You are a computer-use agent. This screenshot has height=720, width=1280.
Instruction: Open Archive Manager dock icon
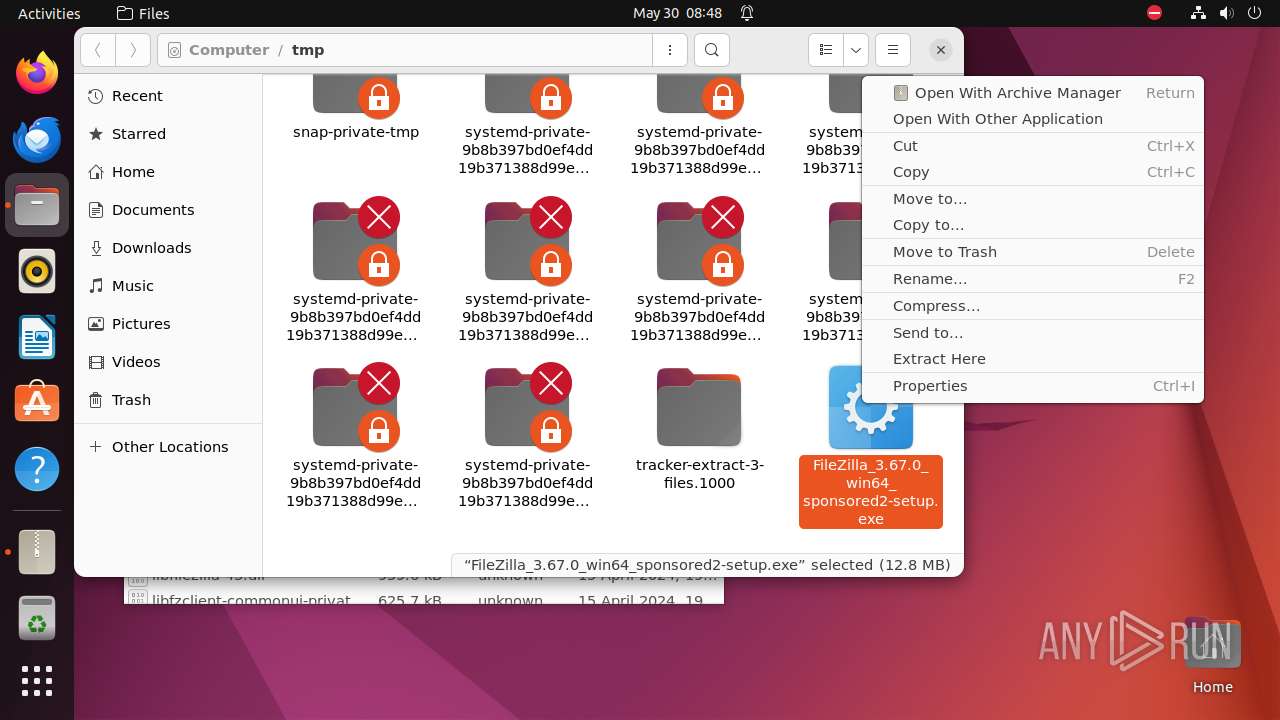[37, 551]
